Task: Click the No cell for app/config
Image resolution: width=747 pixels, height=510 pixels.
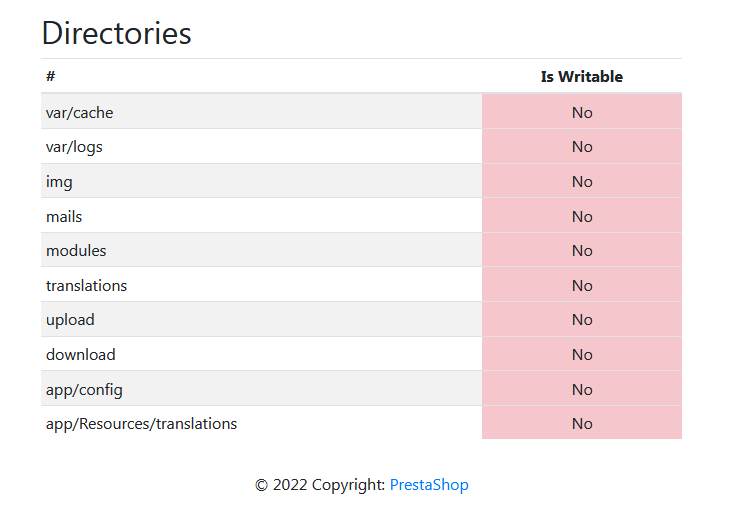Action: point(582,389)
